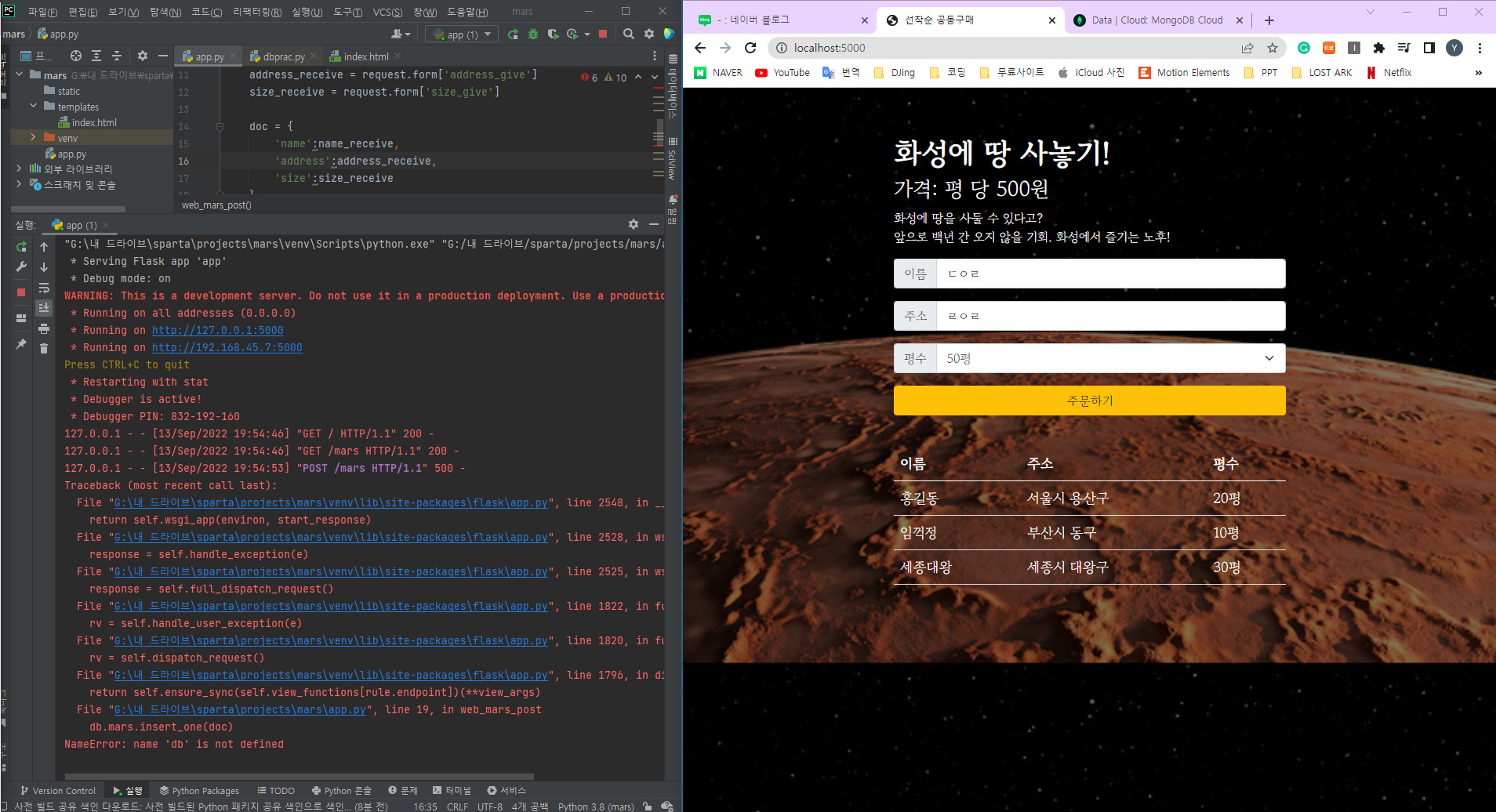The image size is (1496, 812).
Task: Switch to 네이버 블로그 browser tab
Action: [781, 20]
